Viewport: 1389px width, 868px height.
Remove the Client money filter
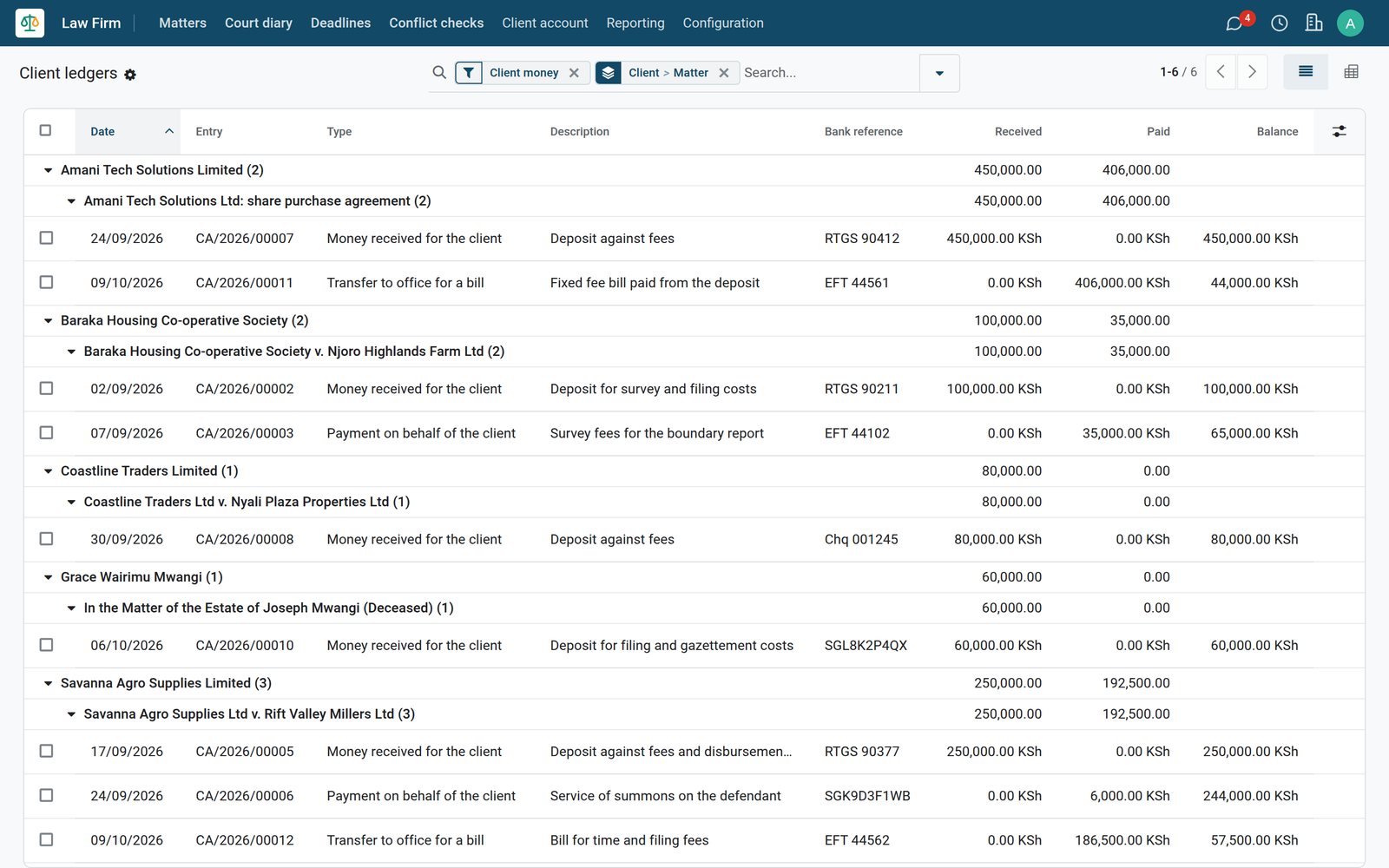[574, 73]
